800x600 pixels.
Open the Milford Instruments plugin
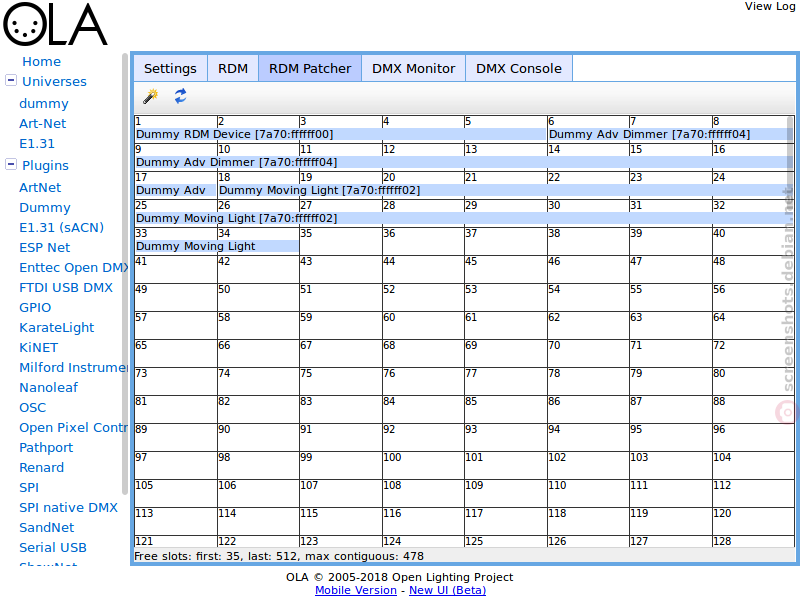73,367
